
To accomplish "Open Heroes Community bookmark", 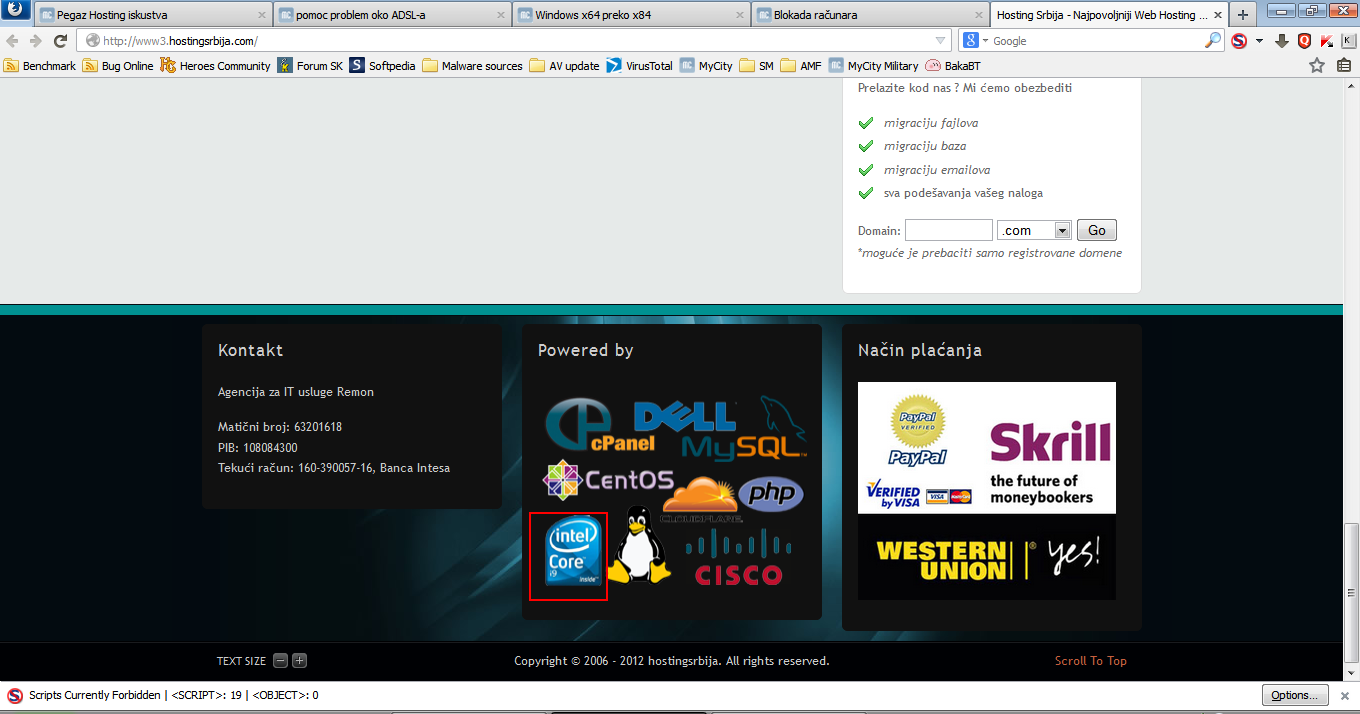I will [x=215, y=65].
